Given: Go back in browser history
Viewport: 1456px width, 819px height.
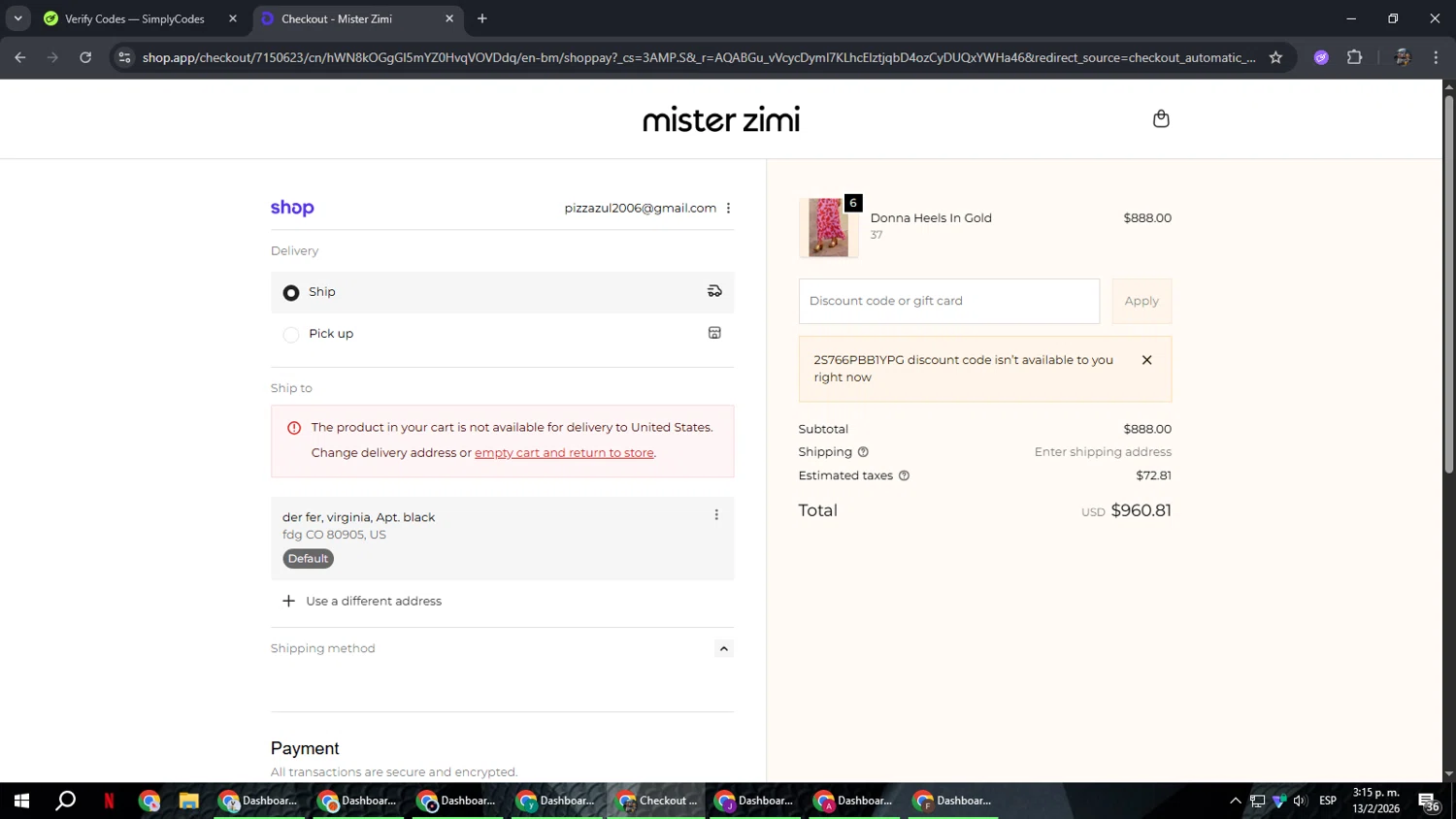Looking at the screenshot, I should 20,57.
